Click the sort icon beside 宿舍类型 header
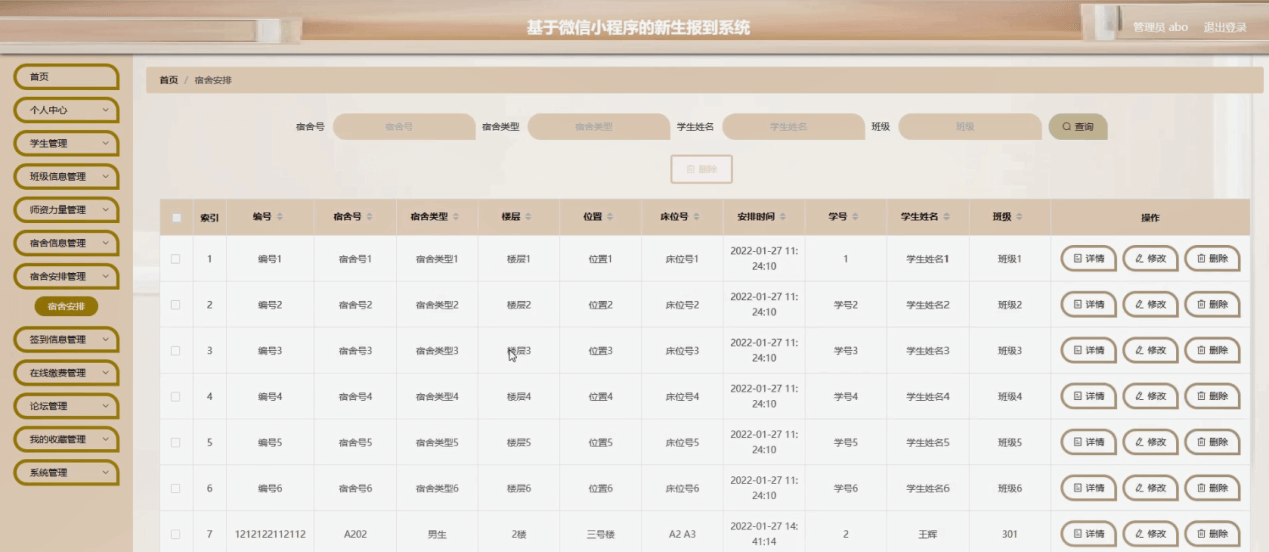This screenshot has width=1269, height=552. pyautogui.click(x=456, y=217)
